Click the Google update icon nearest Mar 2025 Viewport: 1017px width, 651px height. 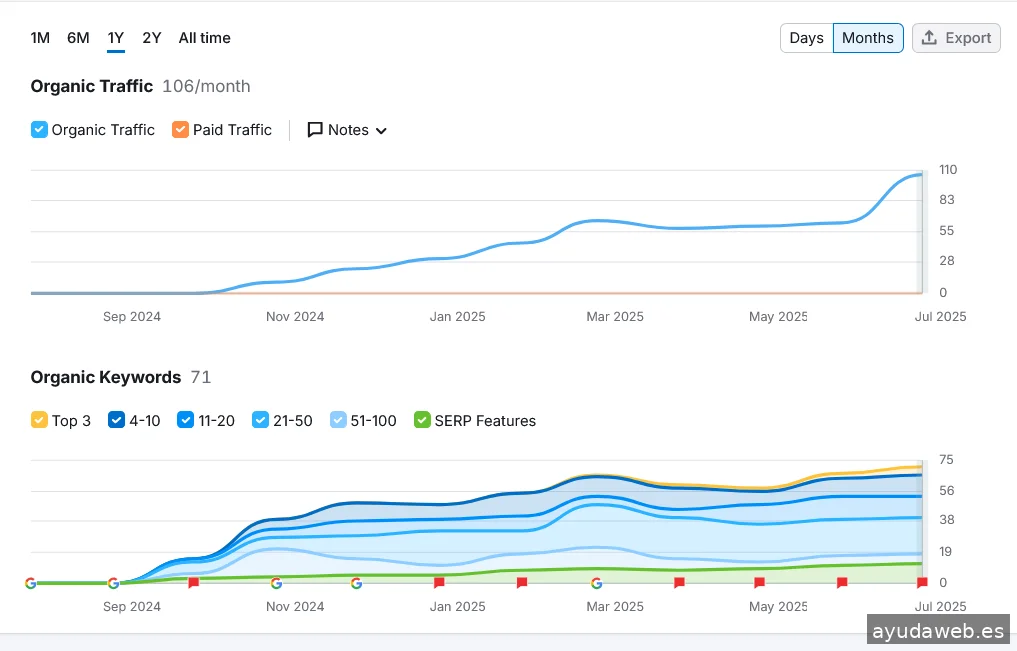pyautogui.click(x=597, y=583)
